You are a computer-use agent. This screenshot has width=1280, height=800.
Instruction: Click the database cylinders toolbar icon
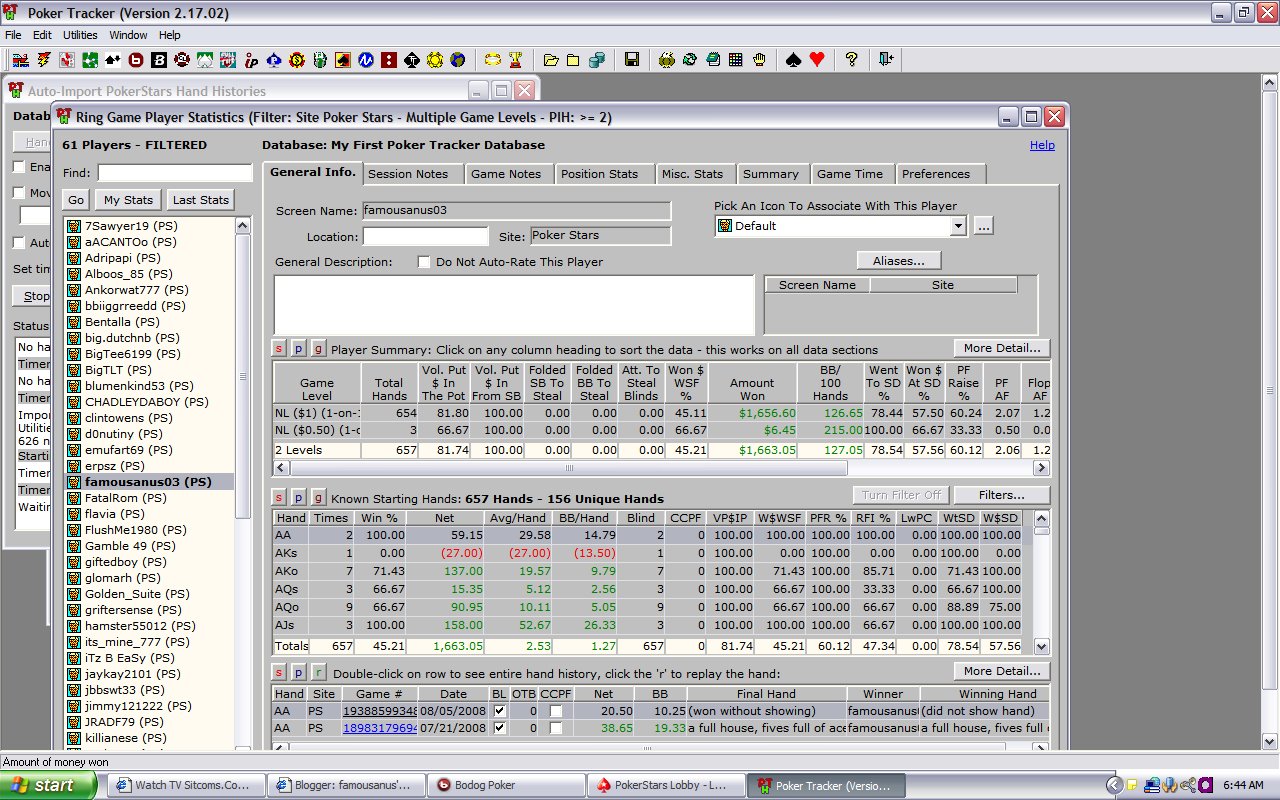[597, 60]
